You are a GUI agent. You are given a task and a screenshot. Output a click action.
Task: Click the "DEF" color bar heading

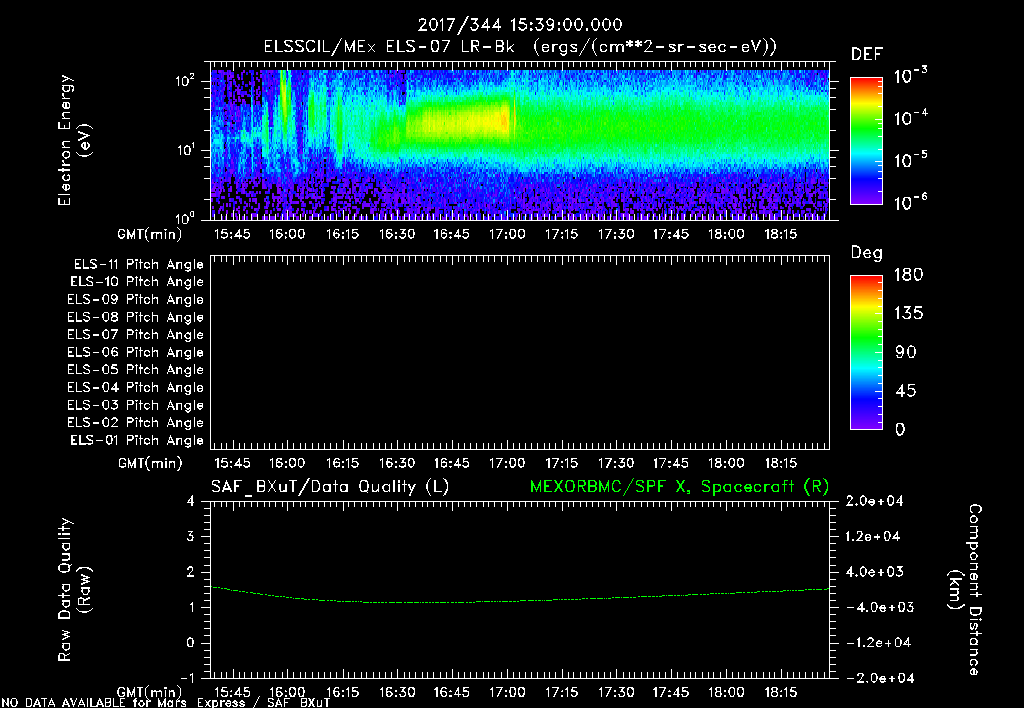click(867, 54)
